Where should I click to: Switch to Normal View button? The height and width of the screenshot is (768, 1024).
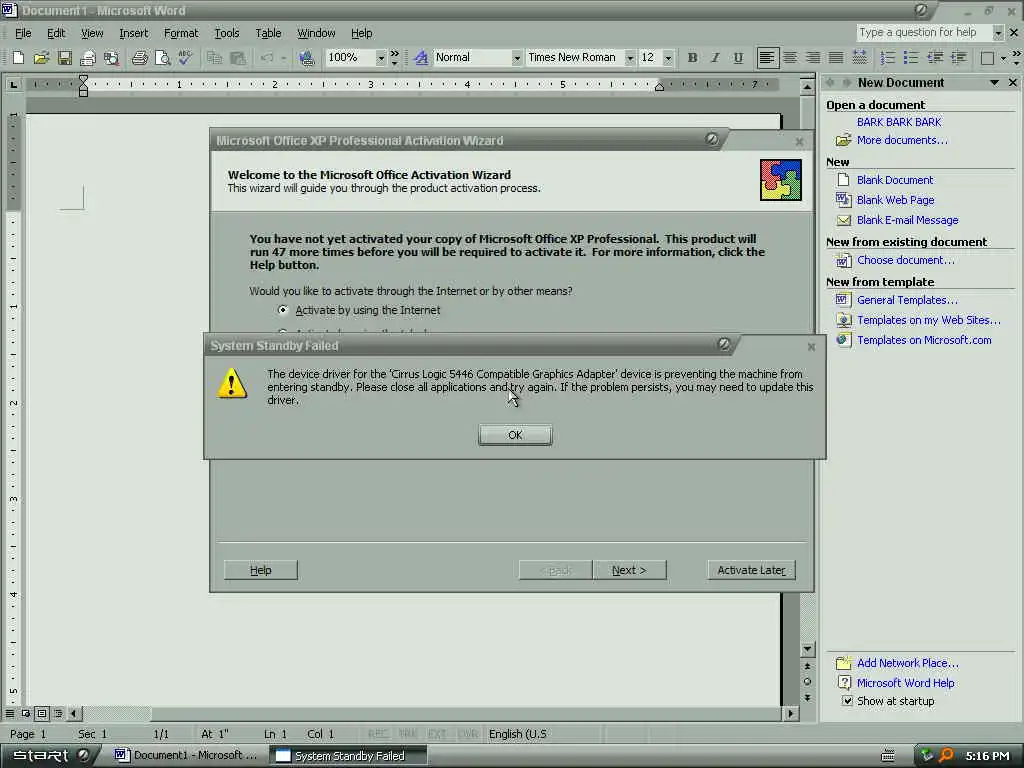[x=10, y=714]
